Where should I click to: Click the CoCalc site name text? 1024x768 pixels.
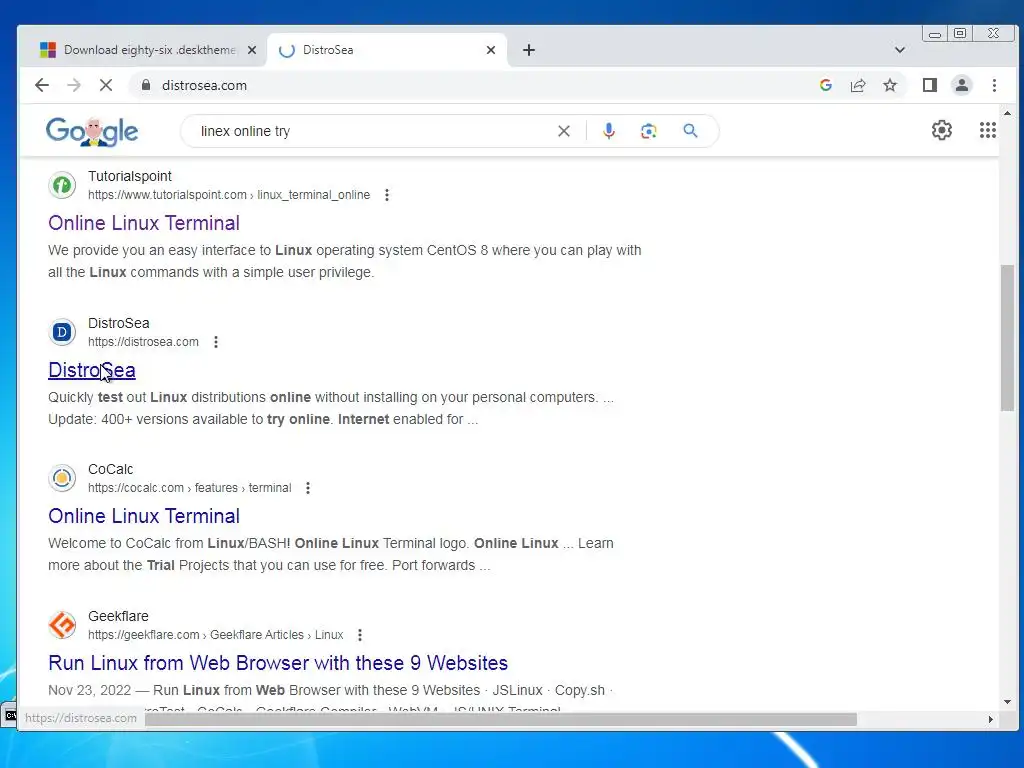tap(110, 470)
